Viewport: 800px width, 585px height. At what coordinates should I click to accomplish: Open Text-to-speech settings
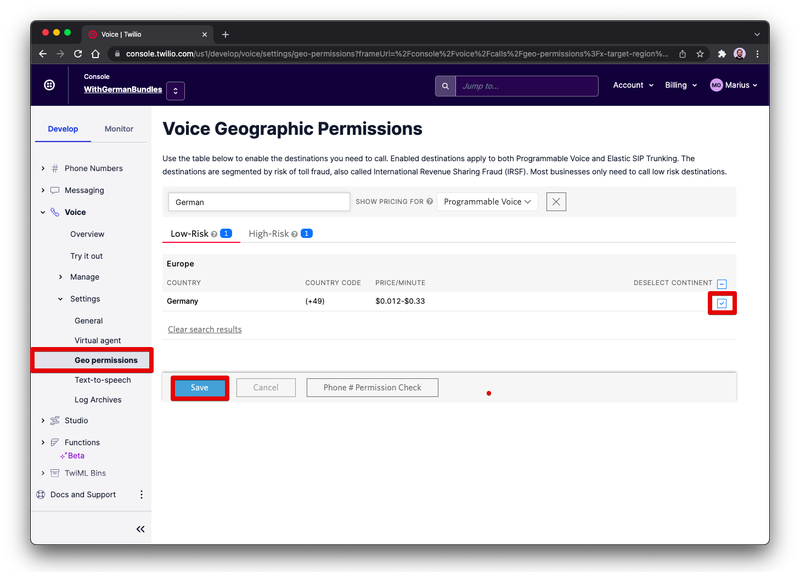click(103, 380)
